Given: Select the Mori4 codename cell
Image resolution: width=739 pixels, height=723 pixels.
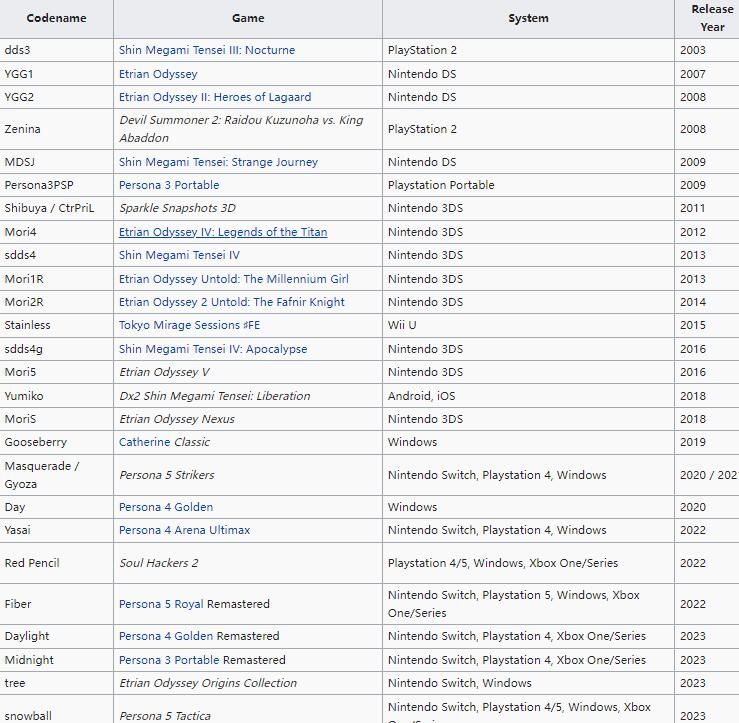Looking at the screenshot, I should [x=57, y=232].
